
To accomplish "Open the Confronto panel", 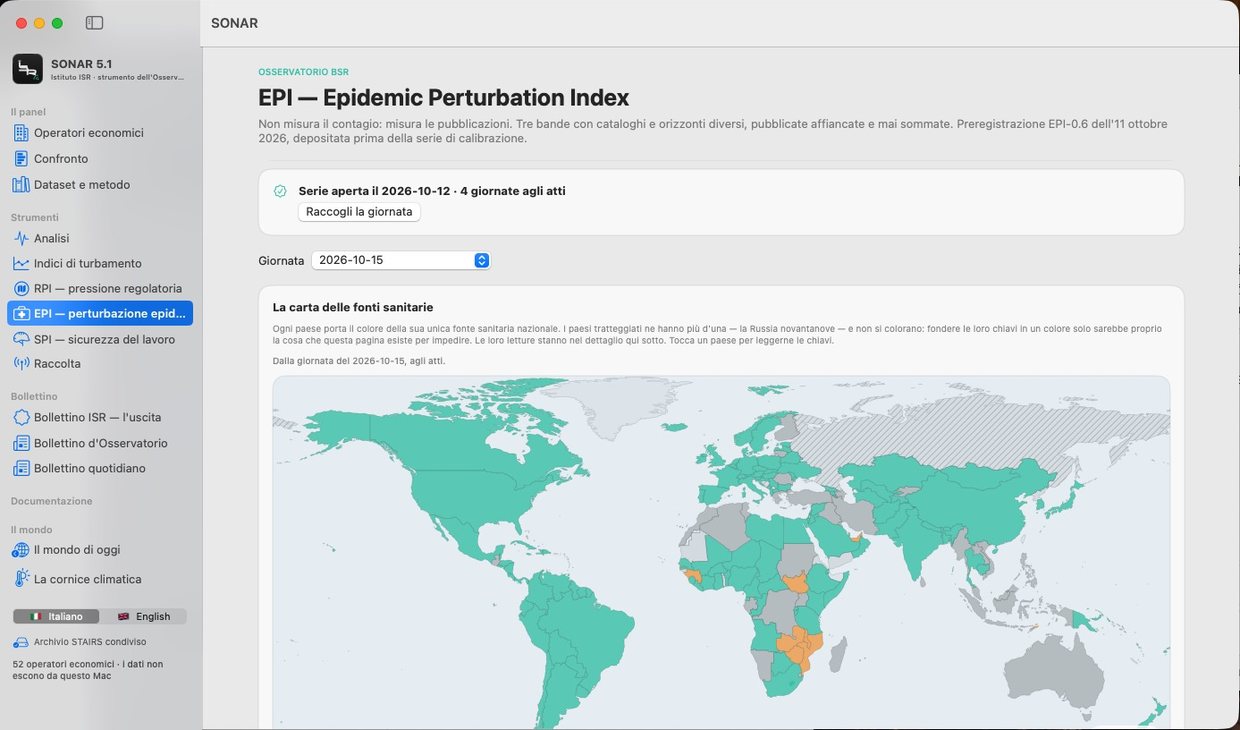I will click(x=100, y=159).
